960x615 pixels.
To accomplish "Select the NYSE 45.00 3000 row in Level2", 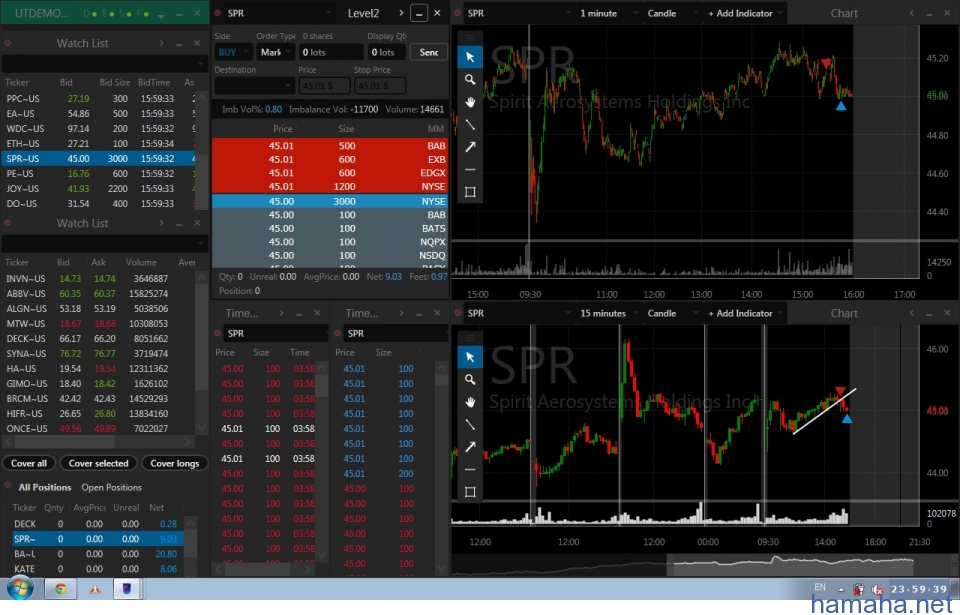I will click(330, 202).
